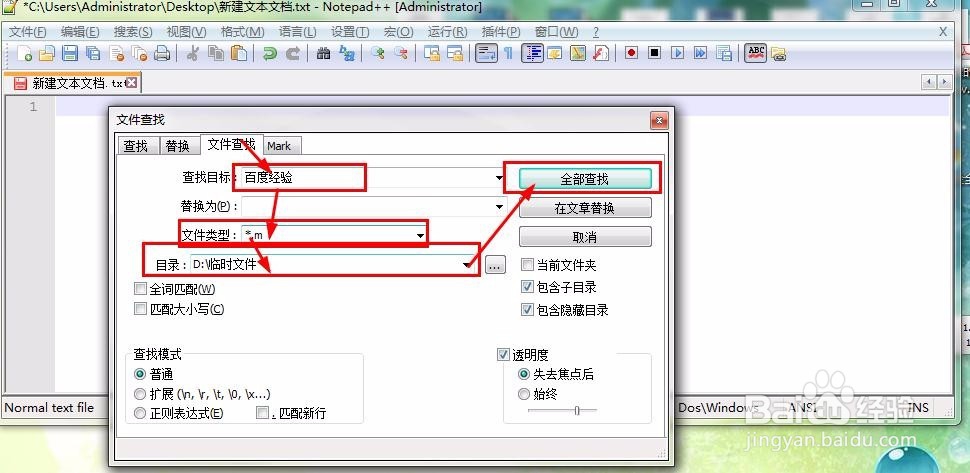
Task: Click the Paste clipboard toolbar icon
Action: pos(239,54)
